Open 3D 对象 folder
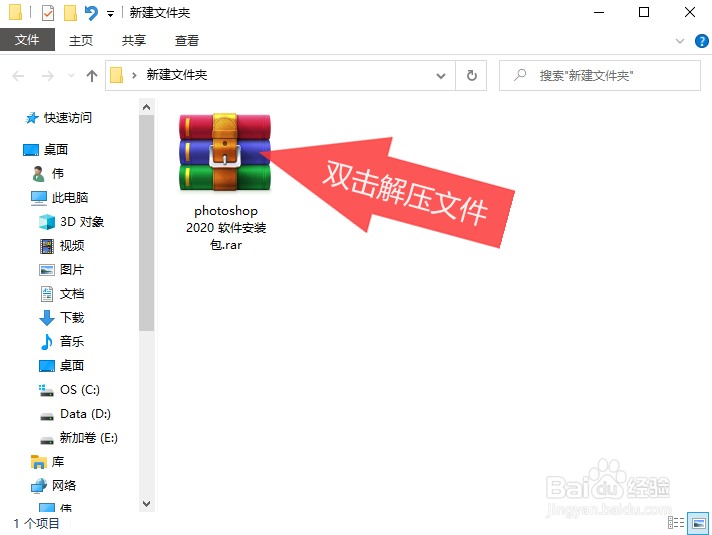Viewport: 712px width, 535px height. point(82,222)
